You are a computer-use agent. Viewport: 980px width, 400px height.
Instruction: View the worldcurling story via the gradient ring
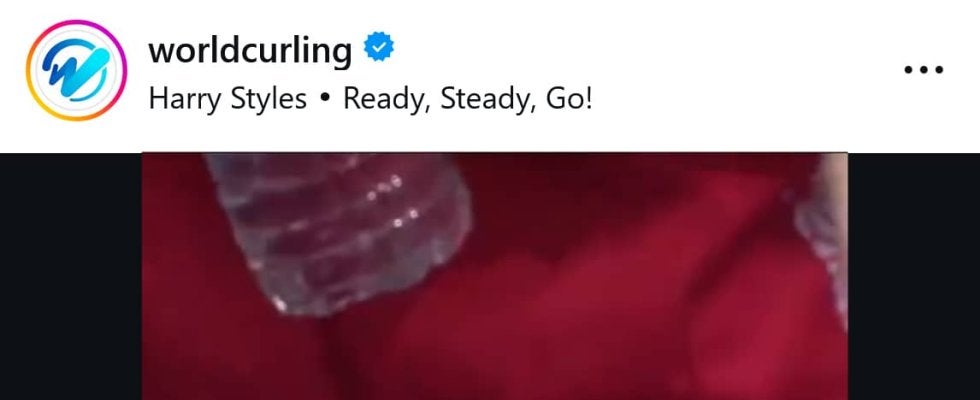point(76,70)
